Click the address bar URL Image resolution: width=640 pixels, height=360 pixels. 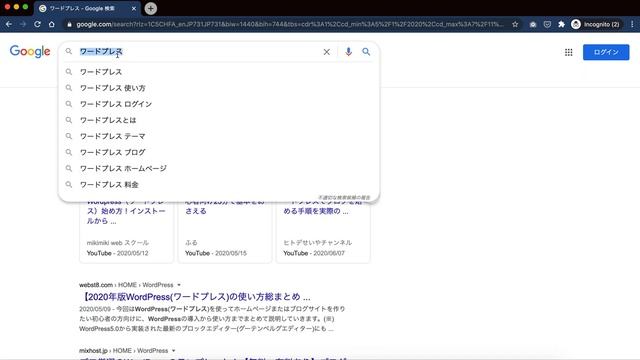pyautogui.click(x=289, y=24)
